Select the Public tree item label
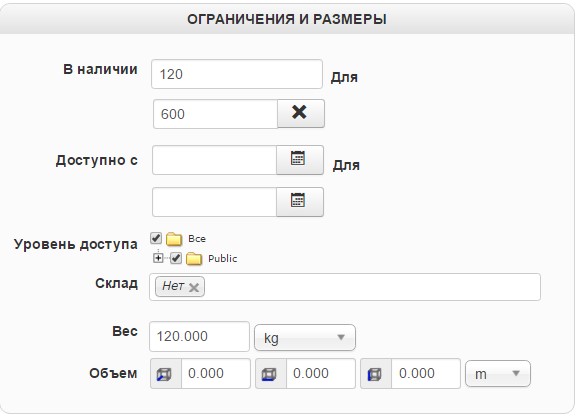Viewport: 581px width, 416px height. (x=222, y=258)
